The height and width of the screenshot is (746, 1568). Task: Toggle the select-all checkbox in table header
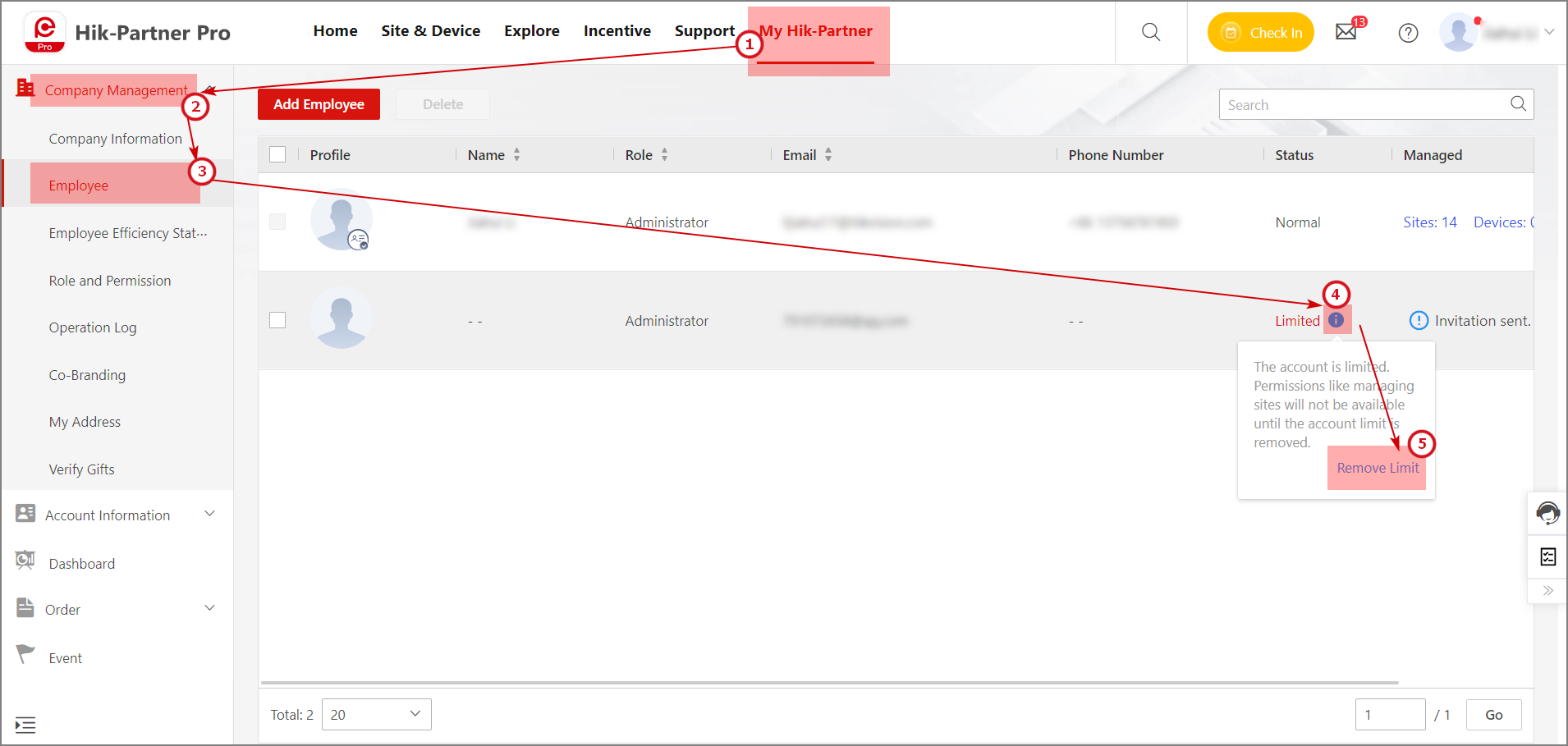pos(277,154)
